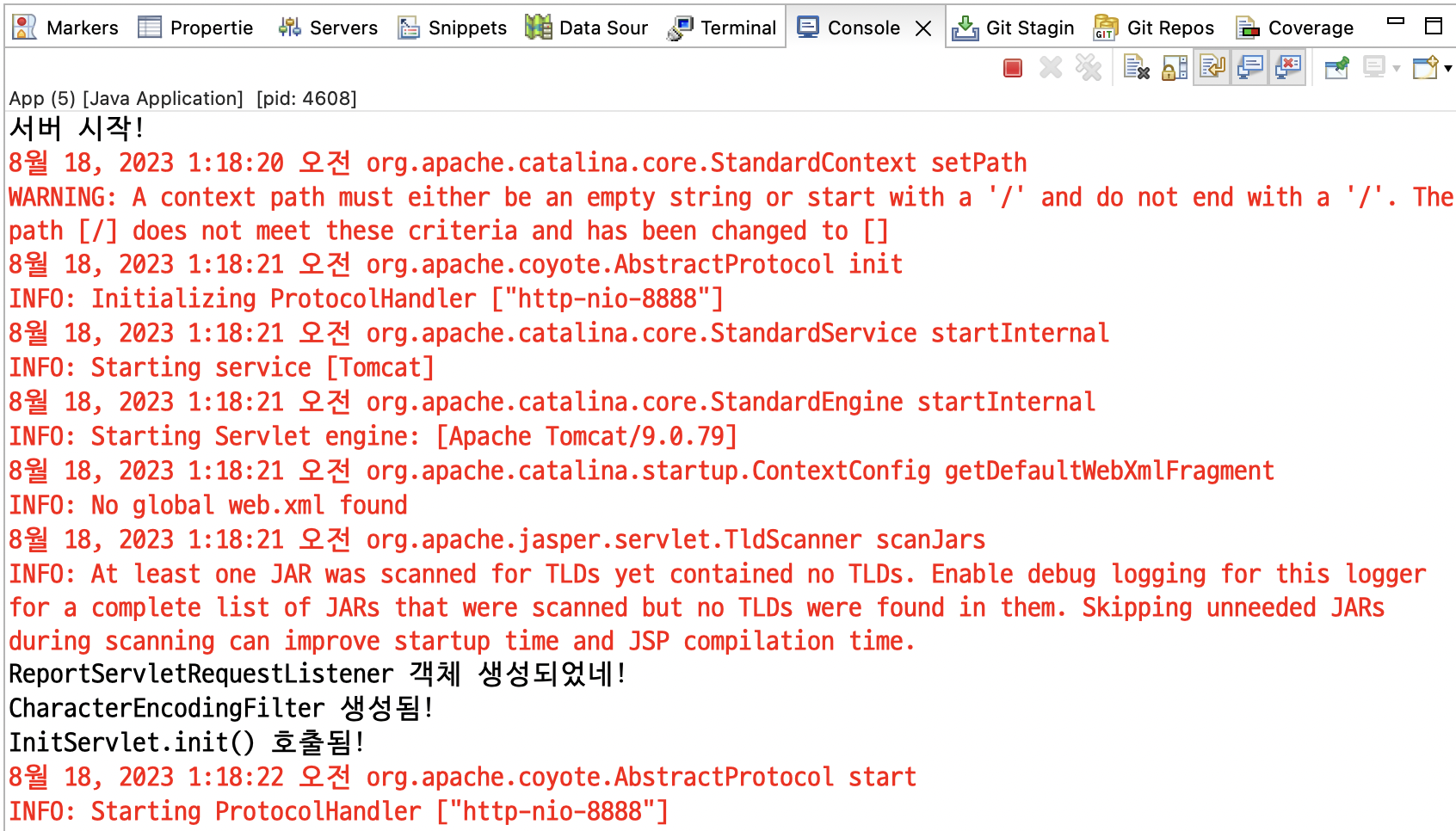The width and height of the screenshot is (1456, 831).
Task: Click the Properties tab table icon
Action: (150, 28)
